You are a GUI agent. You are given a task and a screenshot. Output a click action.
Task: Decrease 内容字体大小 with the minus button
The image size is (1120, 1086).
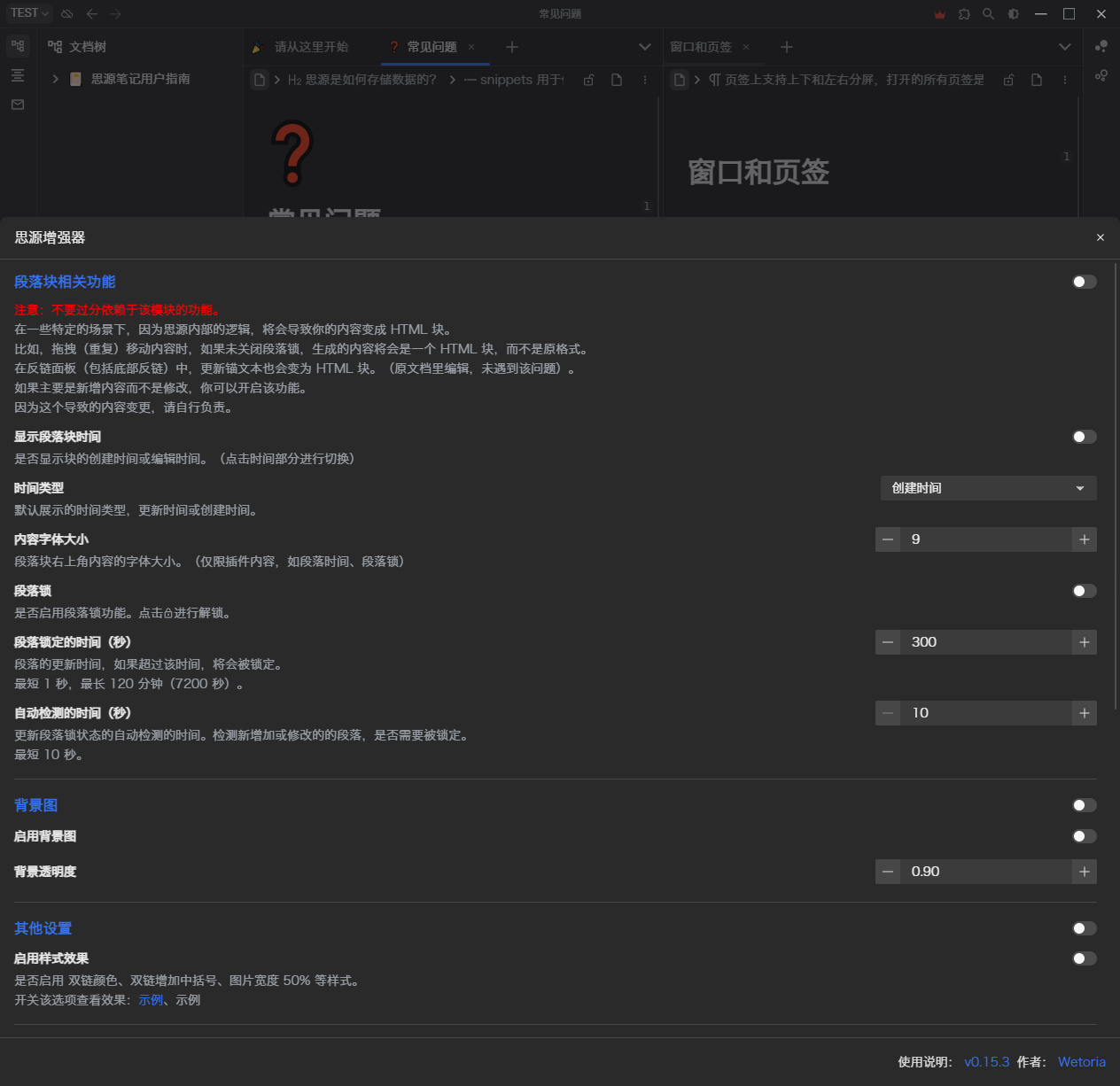pos(888,539)
